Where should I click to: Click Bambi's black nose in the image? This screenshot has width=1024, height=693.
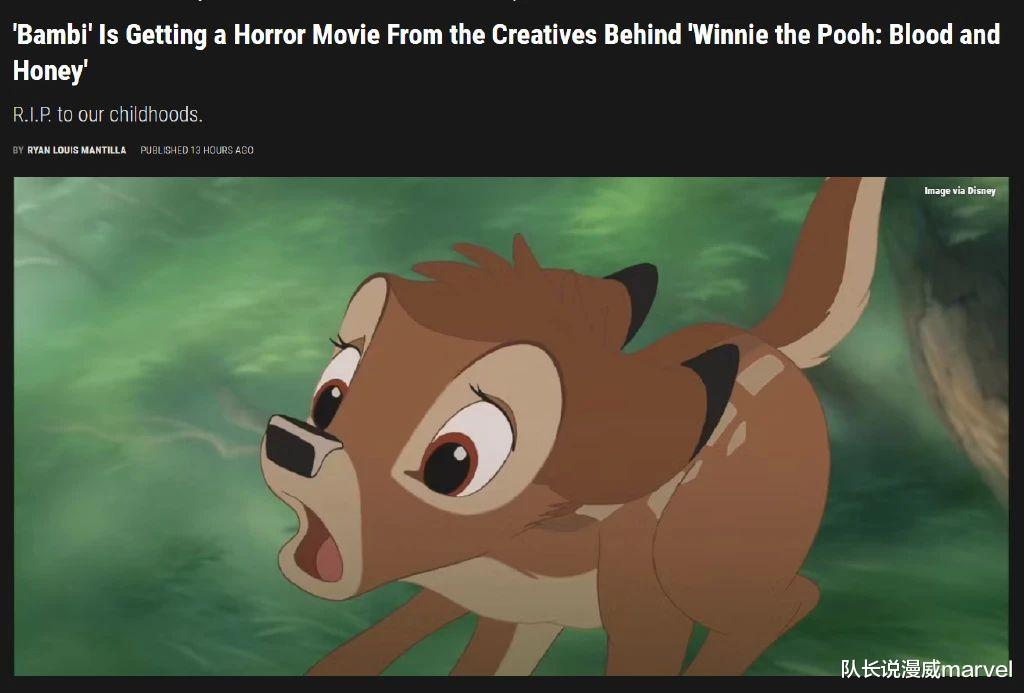tap(302, 445)
